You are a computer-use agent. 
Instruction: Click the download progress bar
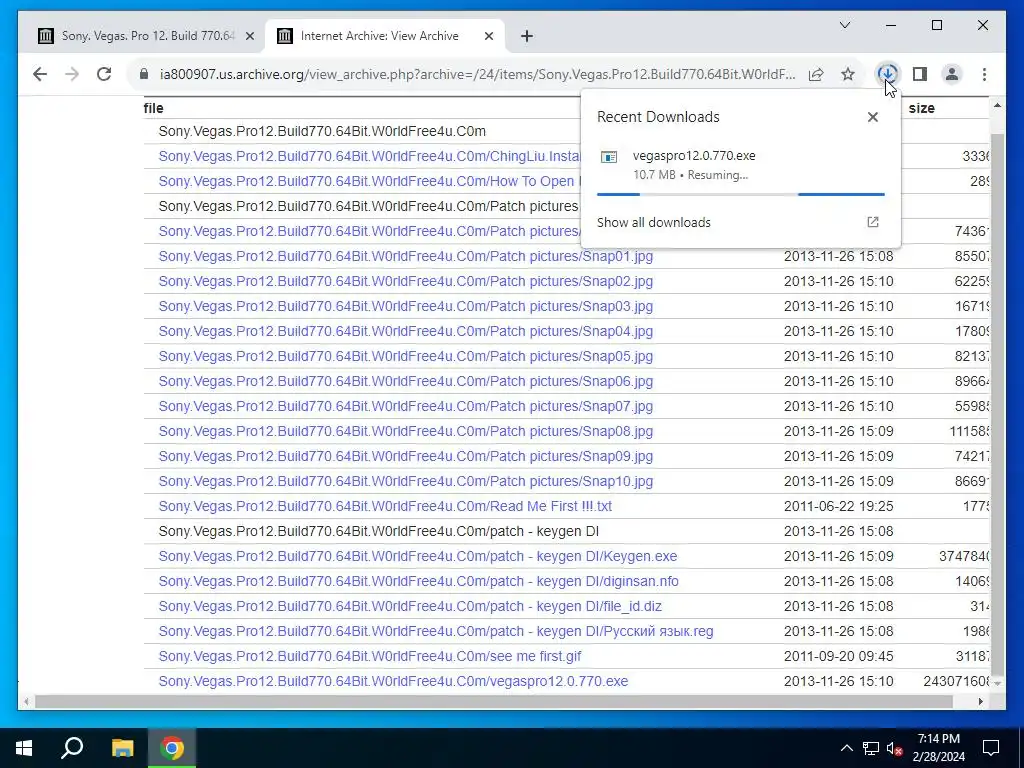[741, 194]
